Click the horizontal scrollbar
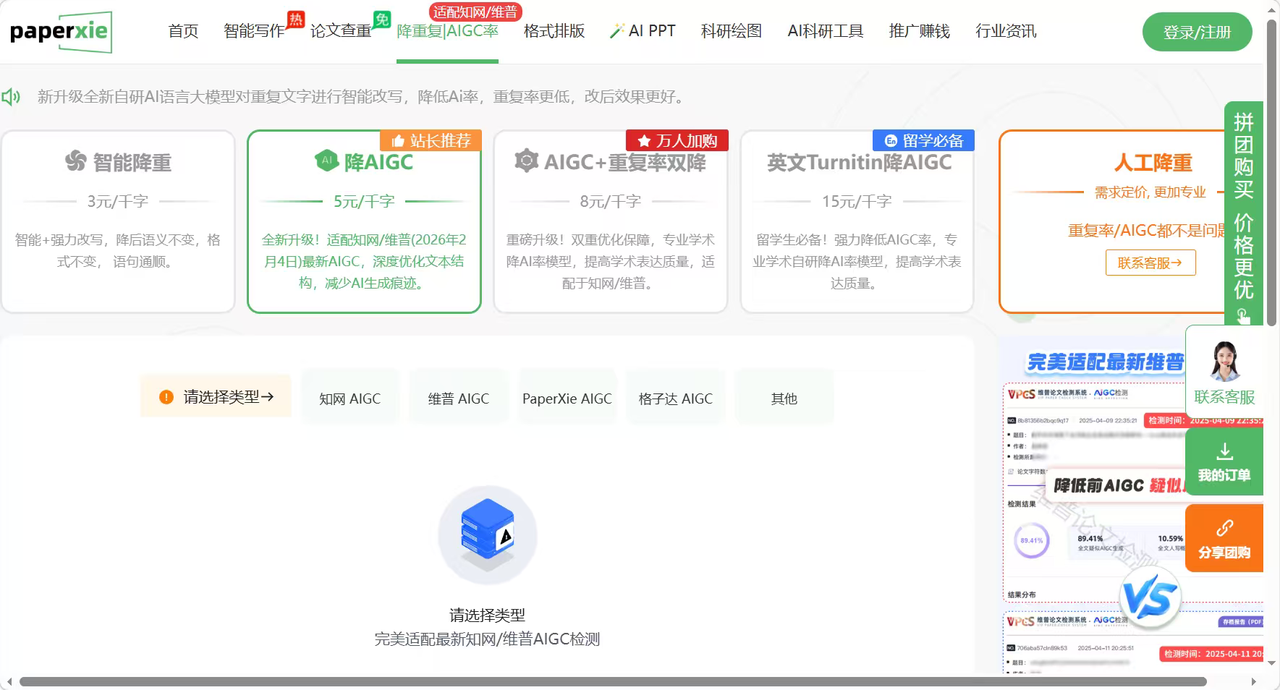 (x=612, y=682)
